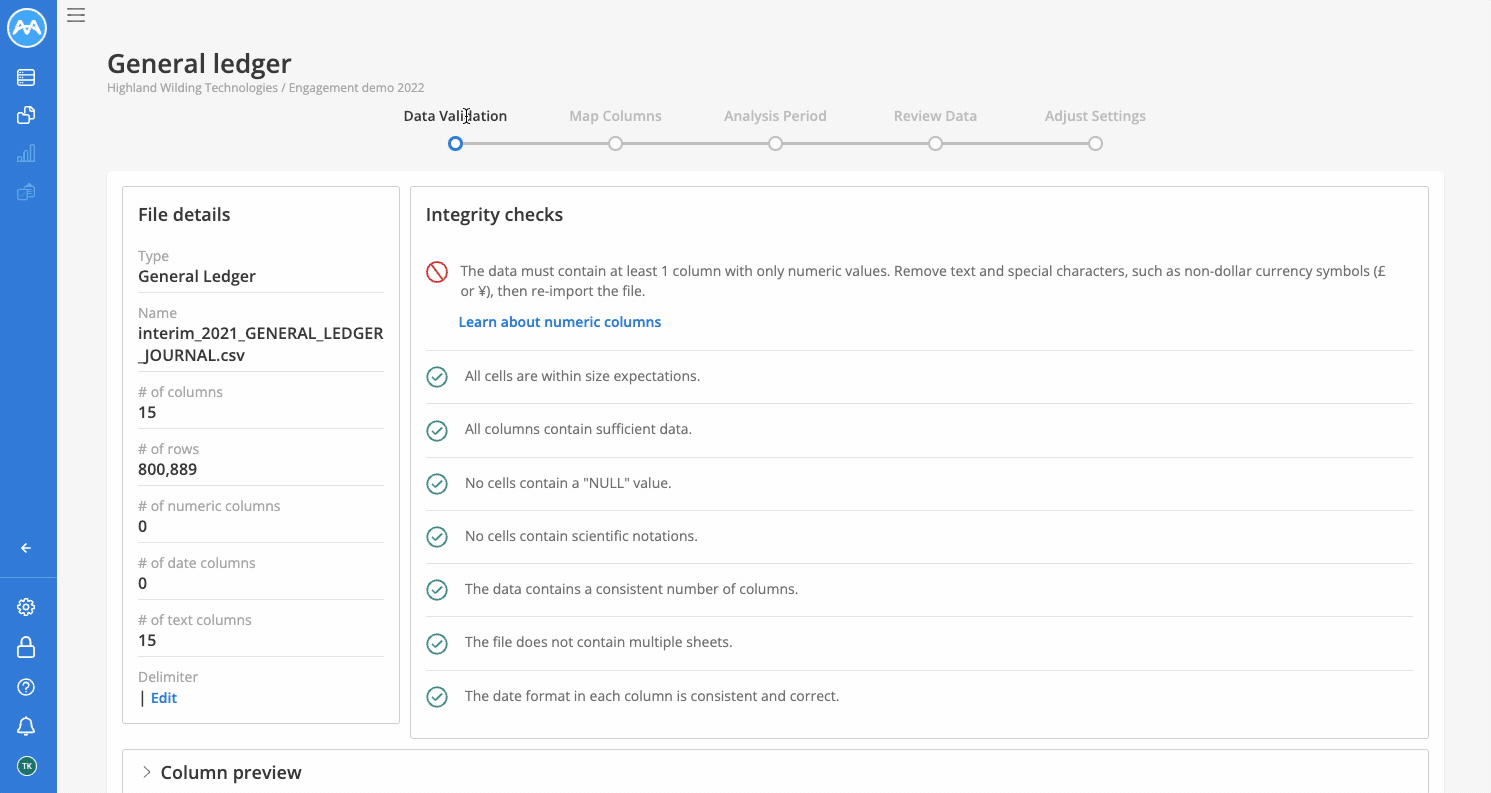
Task: Click 'All cells are within size expectations.'
Action: coord(582,376)
